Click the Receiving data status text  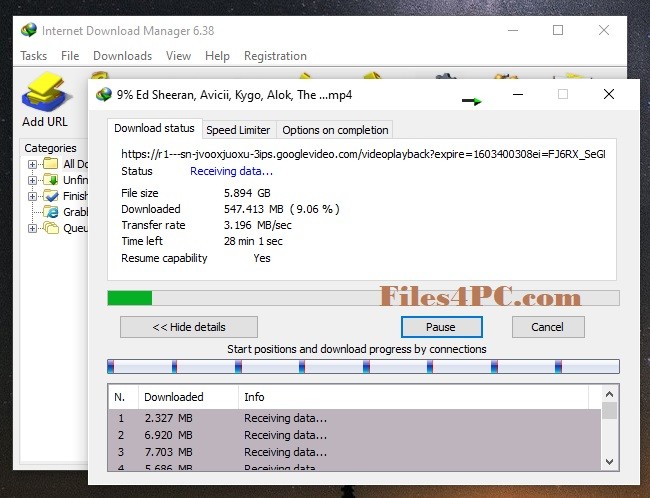pyautogui.click(x=231, y=171)
